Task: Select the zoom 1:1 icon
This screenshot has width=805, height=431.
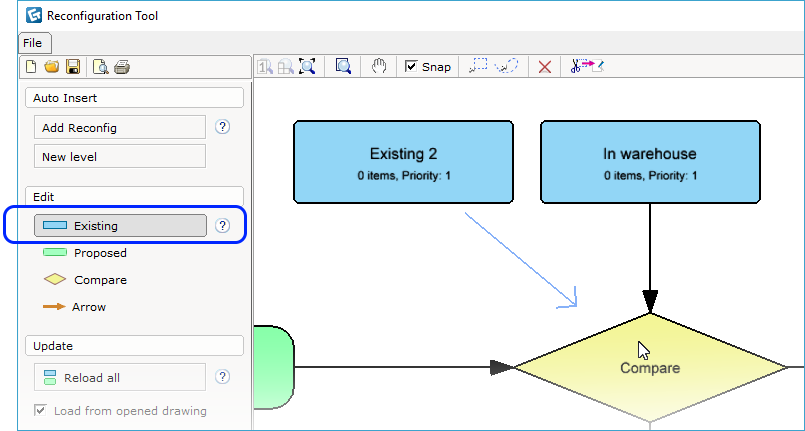Action: click(x=265, y=67)
